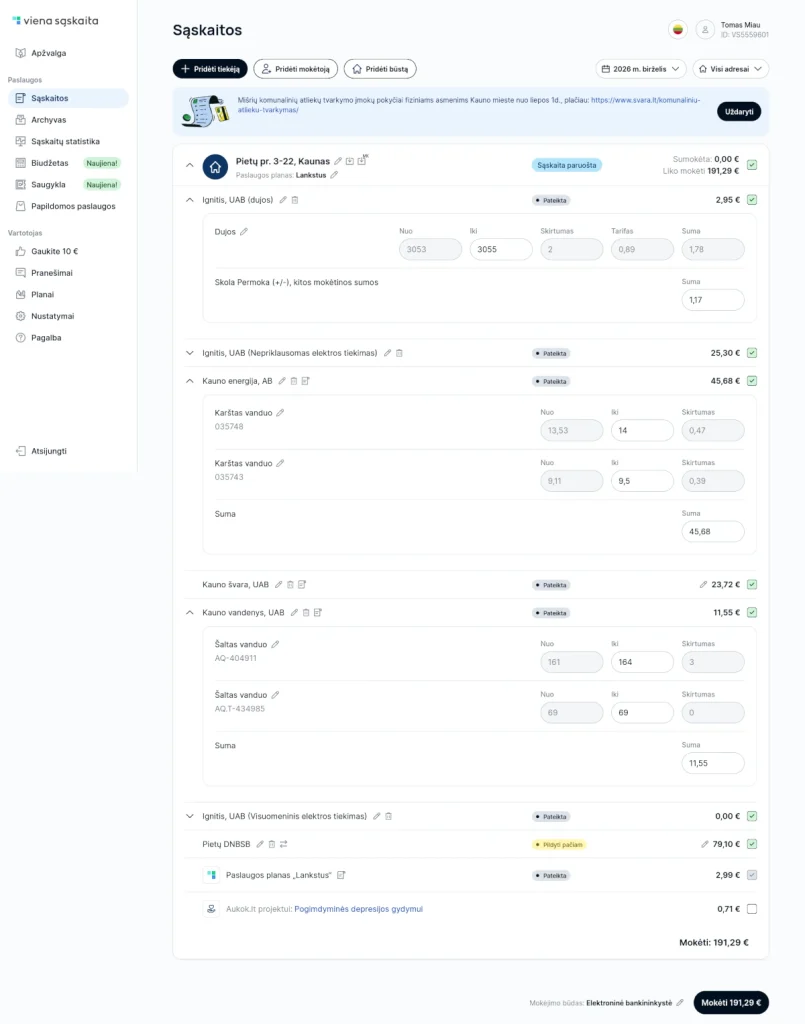Uncheck Ignitis (dujos) 2,95 € invoice
The width and height of the screenshot is (805, 1024).
(752, 200)
